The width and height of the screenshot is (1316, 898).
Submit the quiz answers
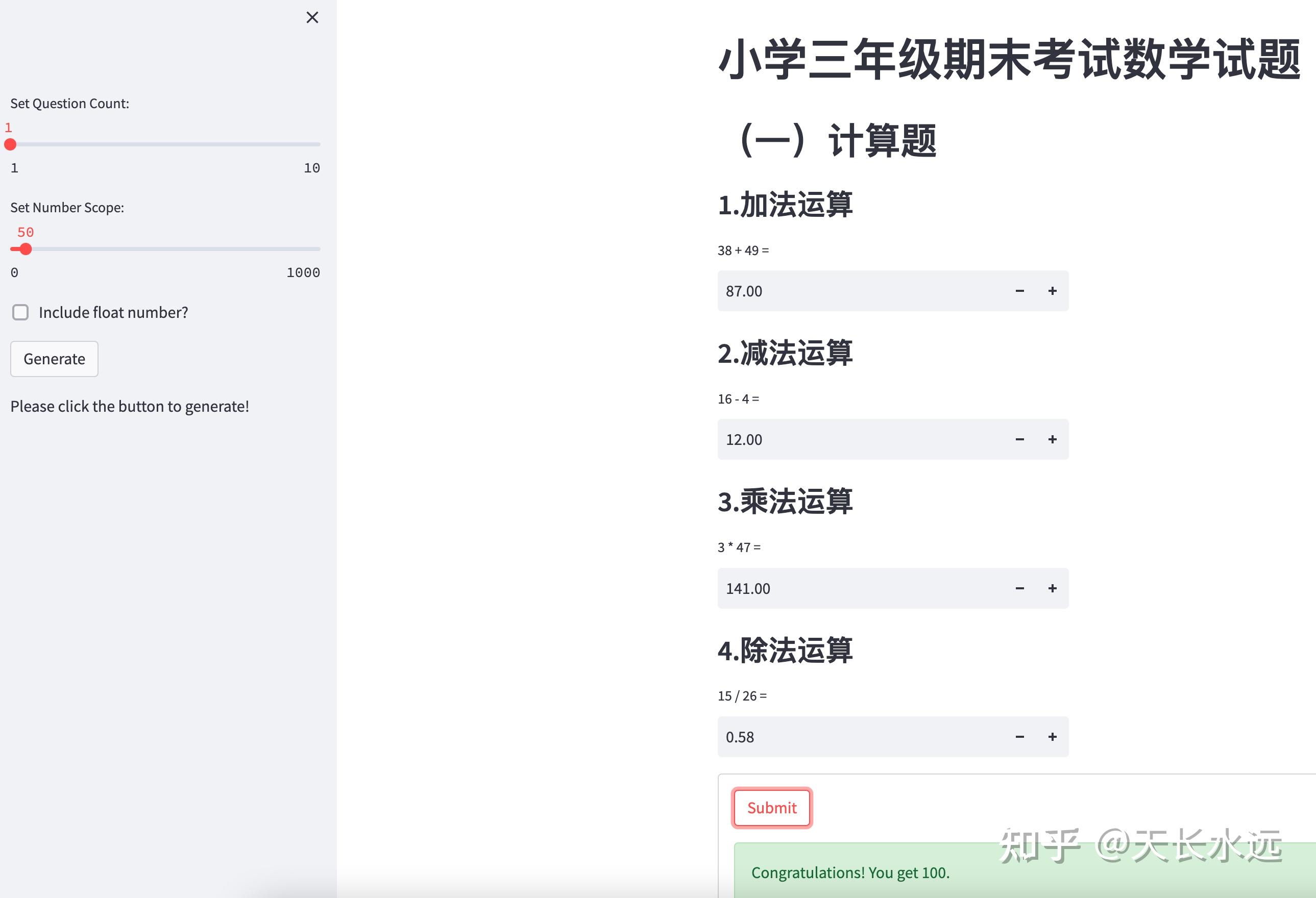[771, 808]
